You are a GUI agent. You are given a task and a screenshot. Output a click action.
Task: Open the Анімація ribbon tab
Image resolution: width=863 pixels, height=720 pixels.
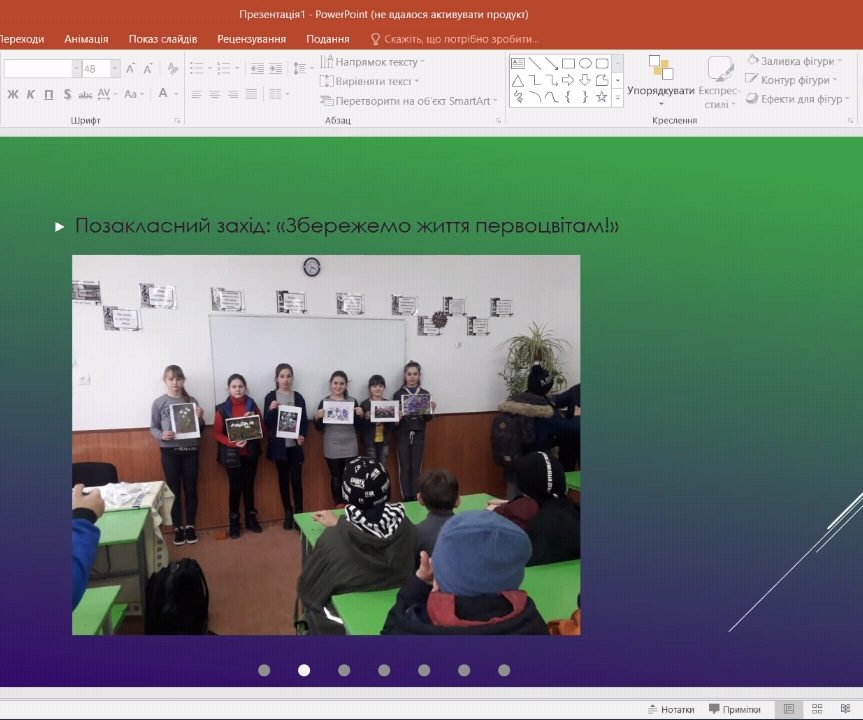pyautogui.click(x=86, y=39)
